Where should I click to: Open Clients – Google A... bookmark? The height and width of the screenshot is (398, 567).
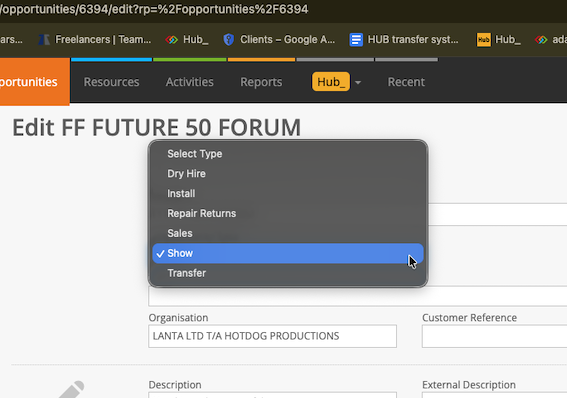coord(279,39)
